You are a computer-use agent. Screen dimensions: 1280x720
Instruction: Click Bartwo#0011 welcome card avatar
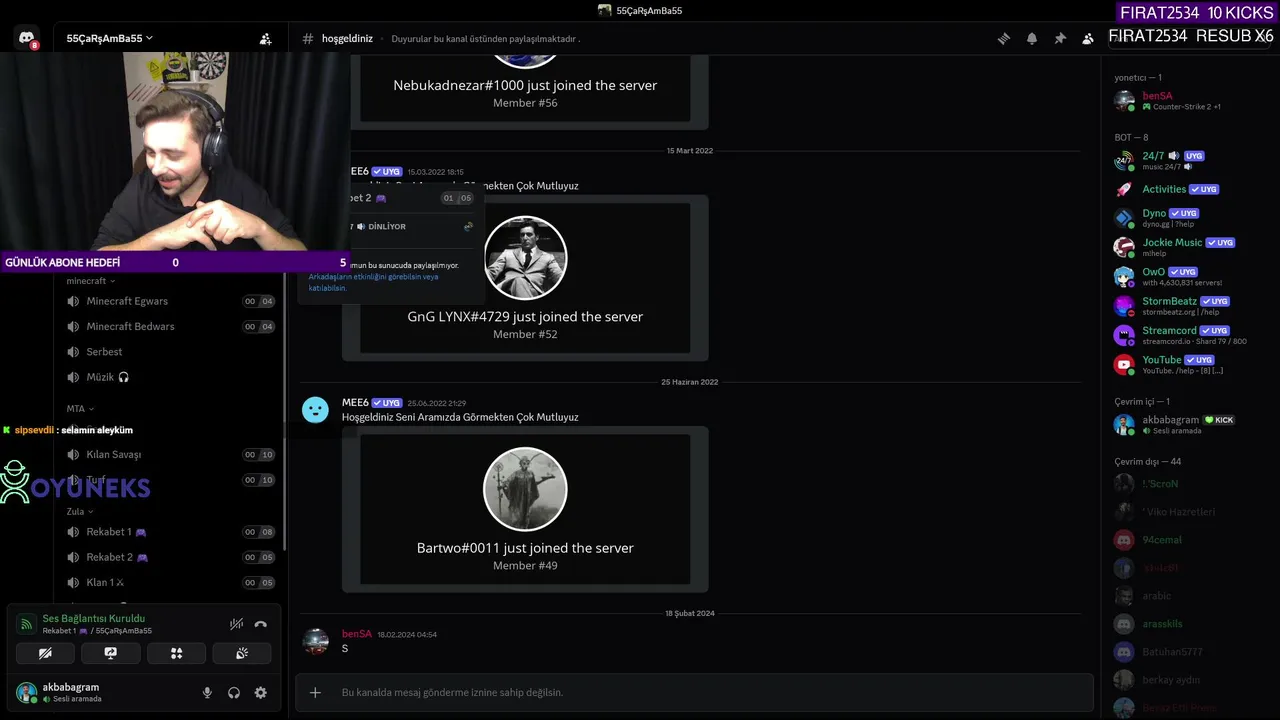point(525,489)
